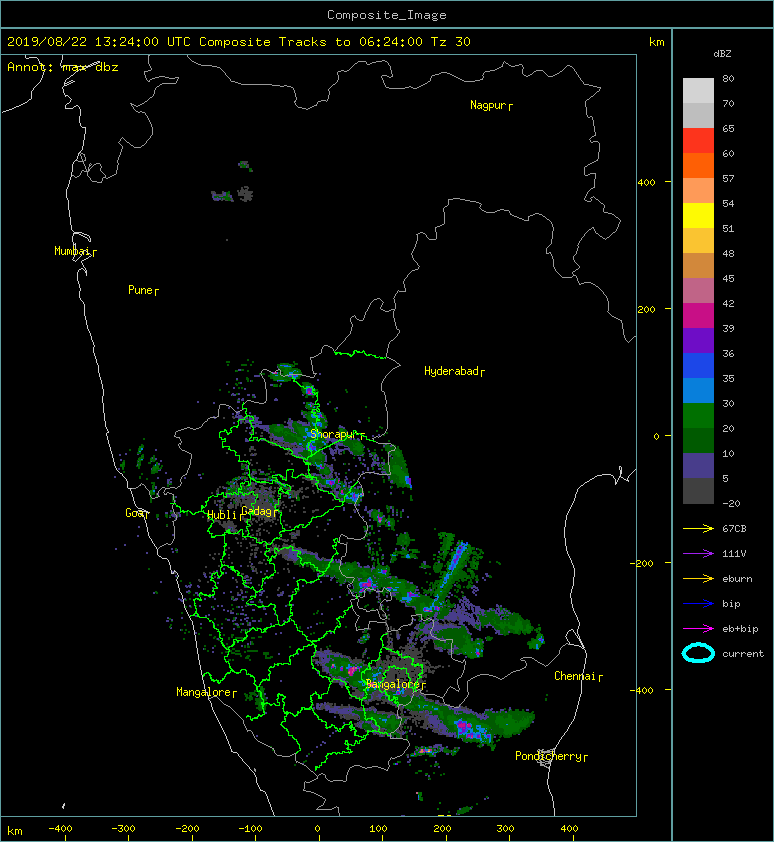Click the -200 tick on the vertical km axis
The image size is (774, 842).
point(643,563)
